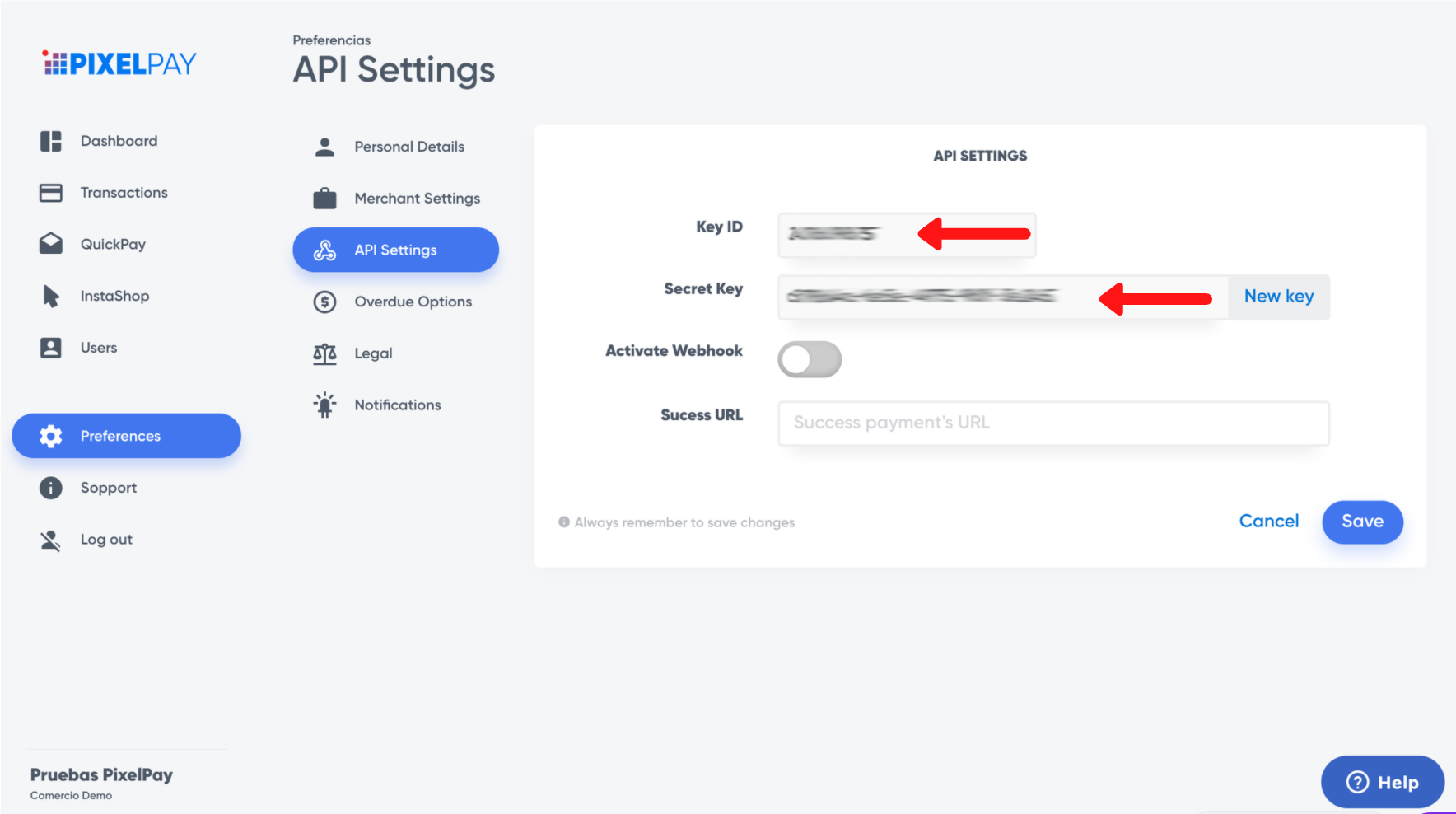Open QuickPay envelope icon
This screenshot has width=1456, height=814.
pos(50,244)
